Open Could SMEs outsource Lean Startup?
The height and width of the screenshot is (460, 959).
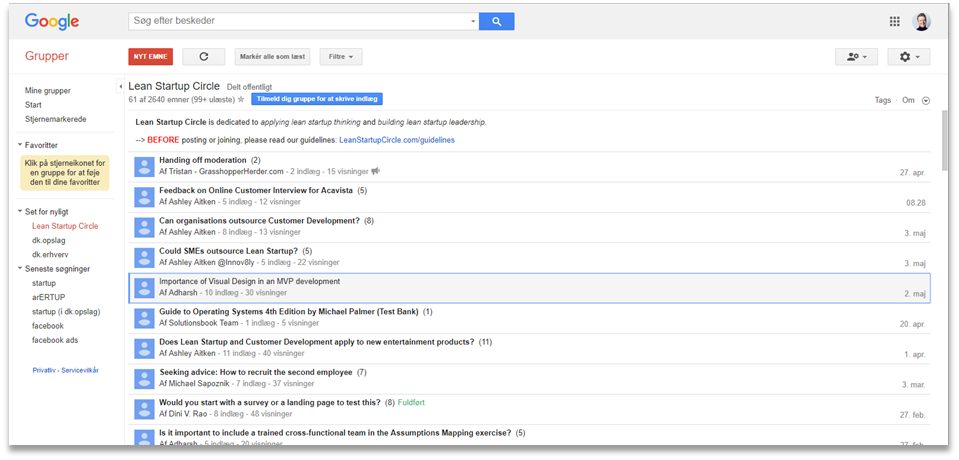[x=229, y=251]
